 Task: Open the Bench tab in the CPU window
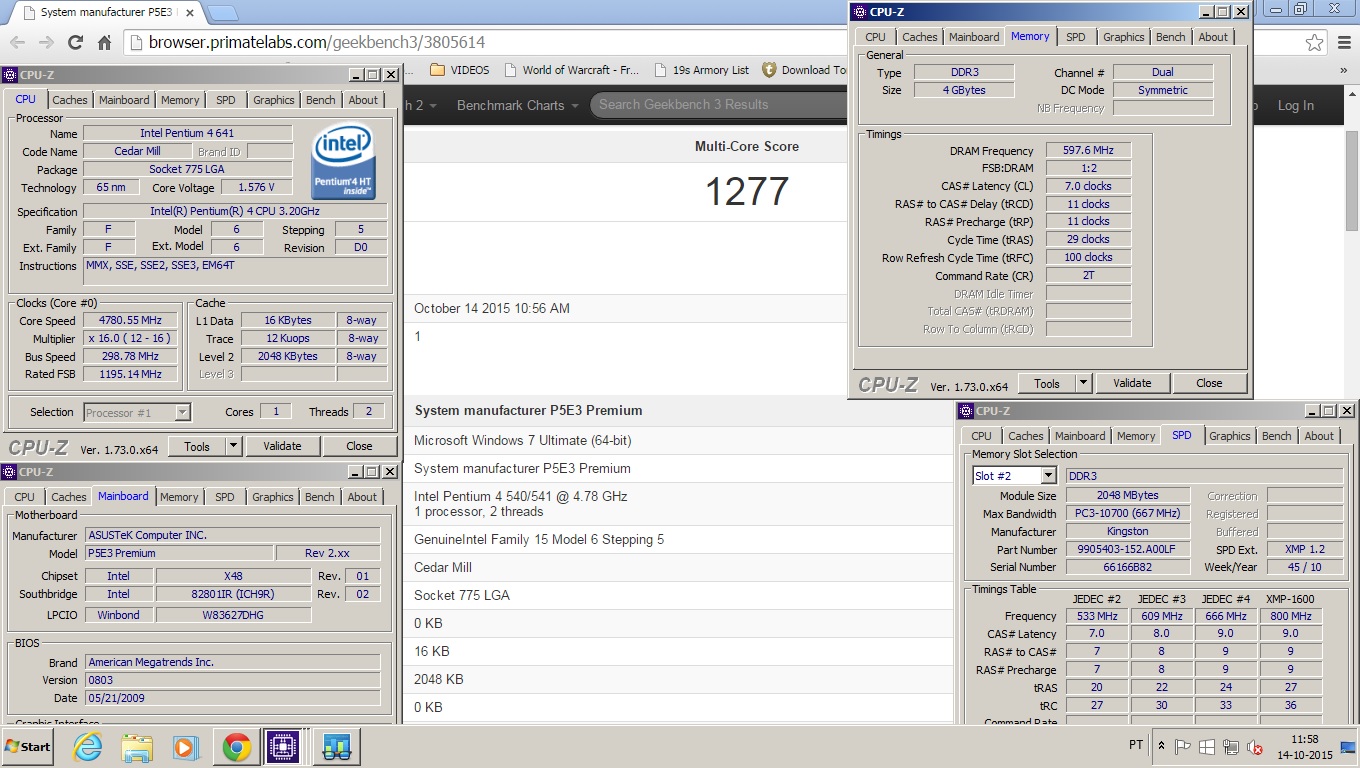pyautogui.click(x=320, y=100)
